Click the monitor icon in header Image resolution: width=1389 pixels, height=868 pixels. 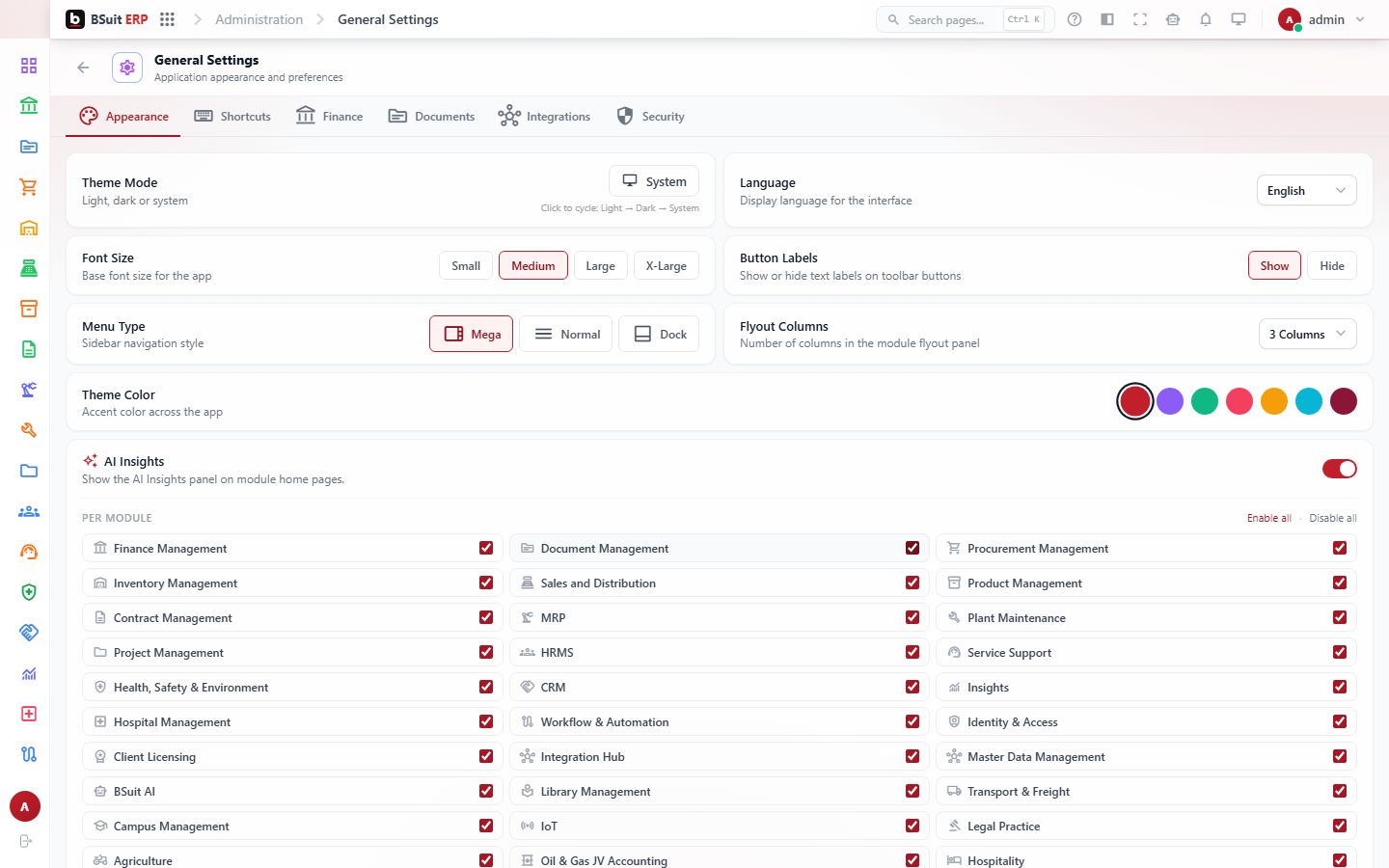[1239, 19]
